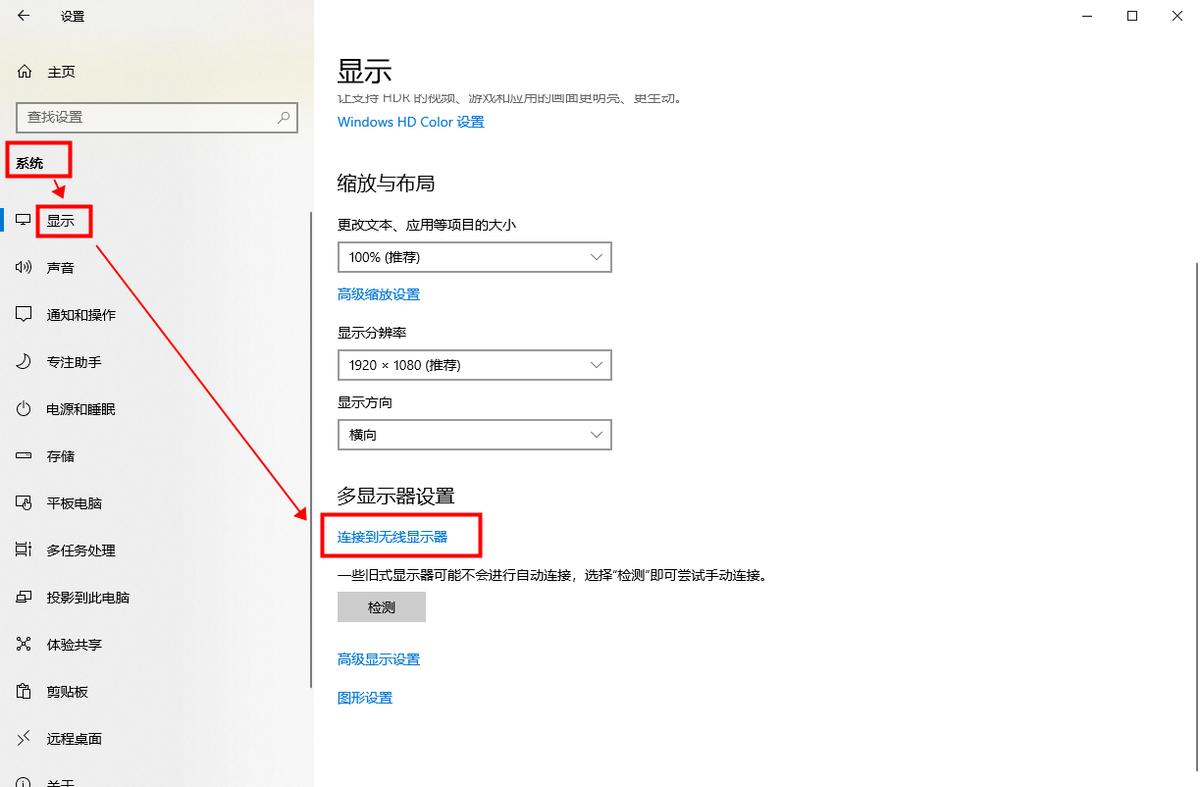Click the Windows HD Color 设置 link

pyautogui.click(x=410, y=121)
